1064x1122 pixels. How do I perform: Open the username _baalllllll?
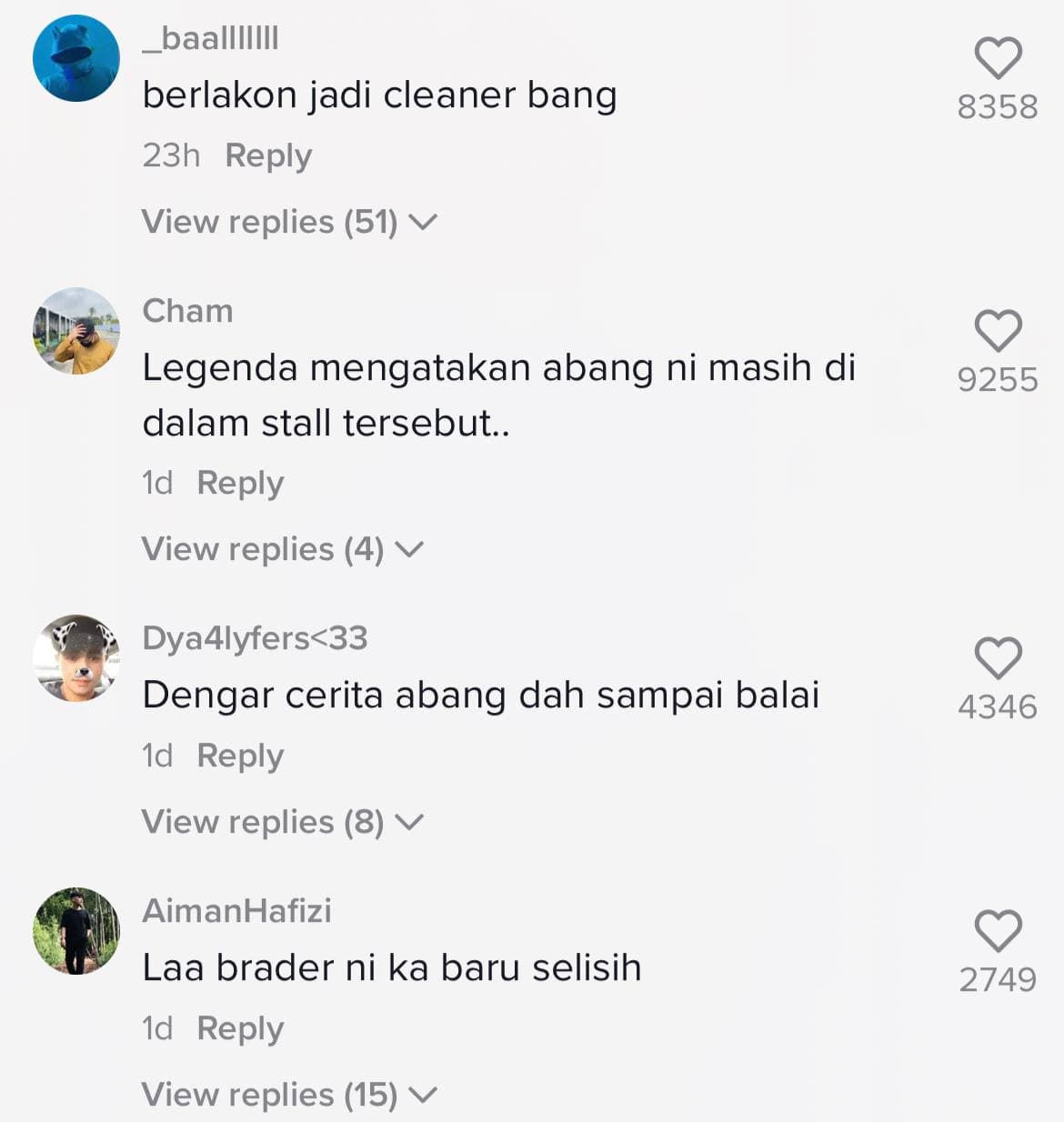pyautogui.click(x=210, y=39)
